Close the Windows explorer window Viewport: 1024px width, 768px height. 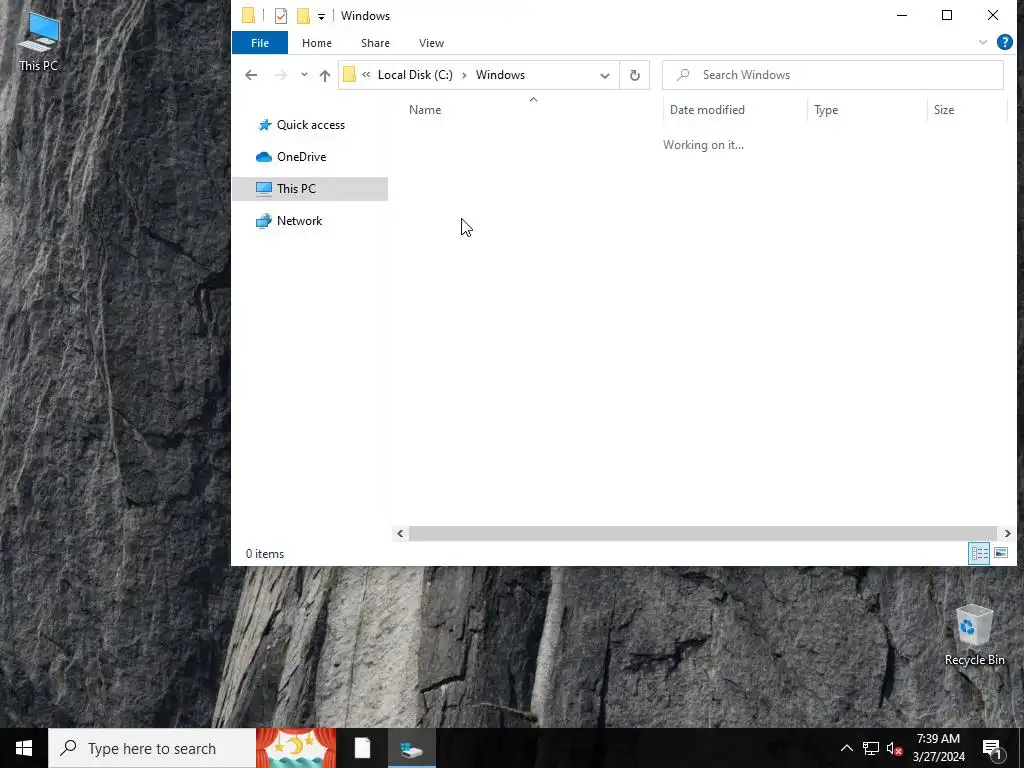(993, 15)
